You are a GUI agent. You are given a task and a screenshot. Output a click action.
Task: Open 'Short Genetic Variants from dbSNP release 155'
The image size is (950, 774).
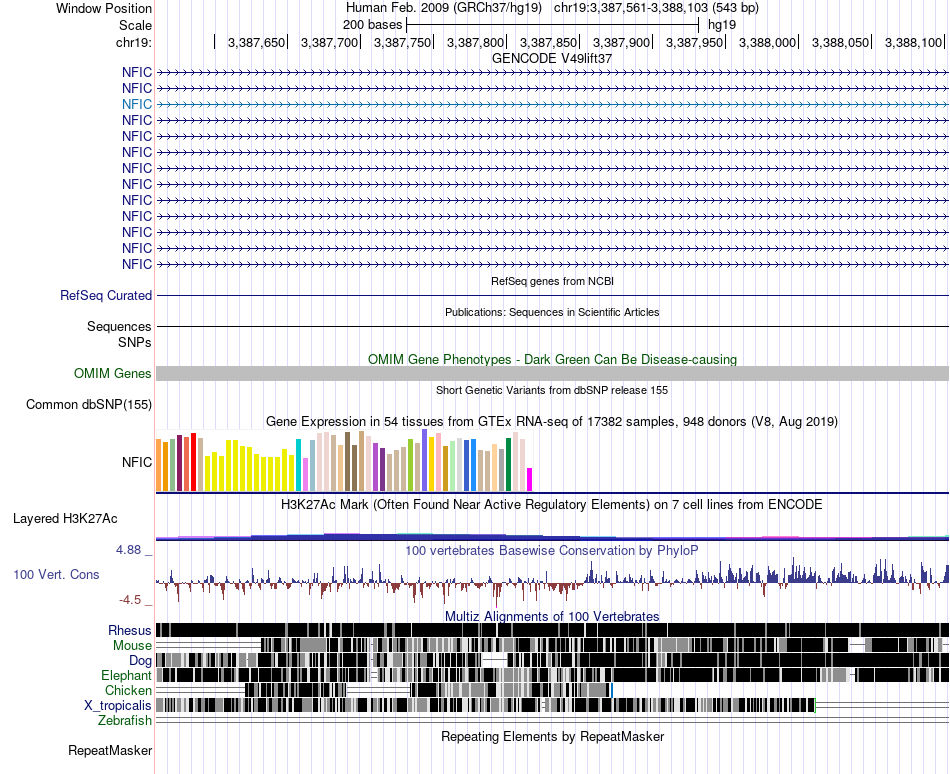[x=552, y=390]
